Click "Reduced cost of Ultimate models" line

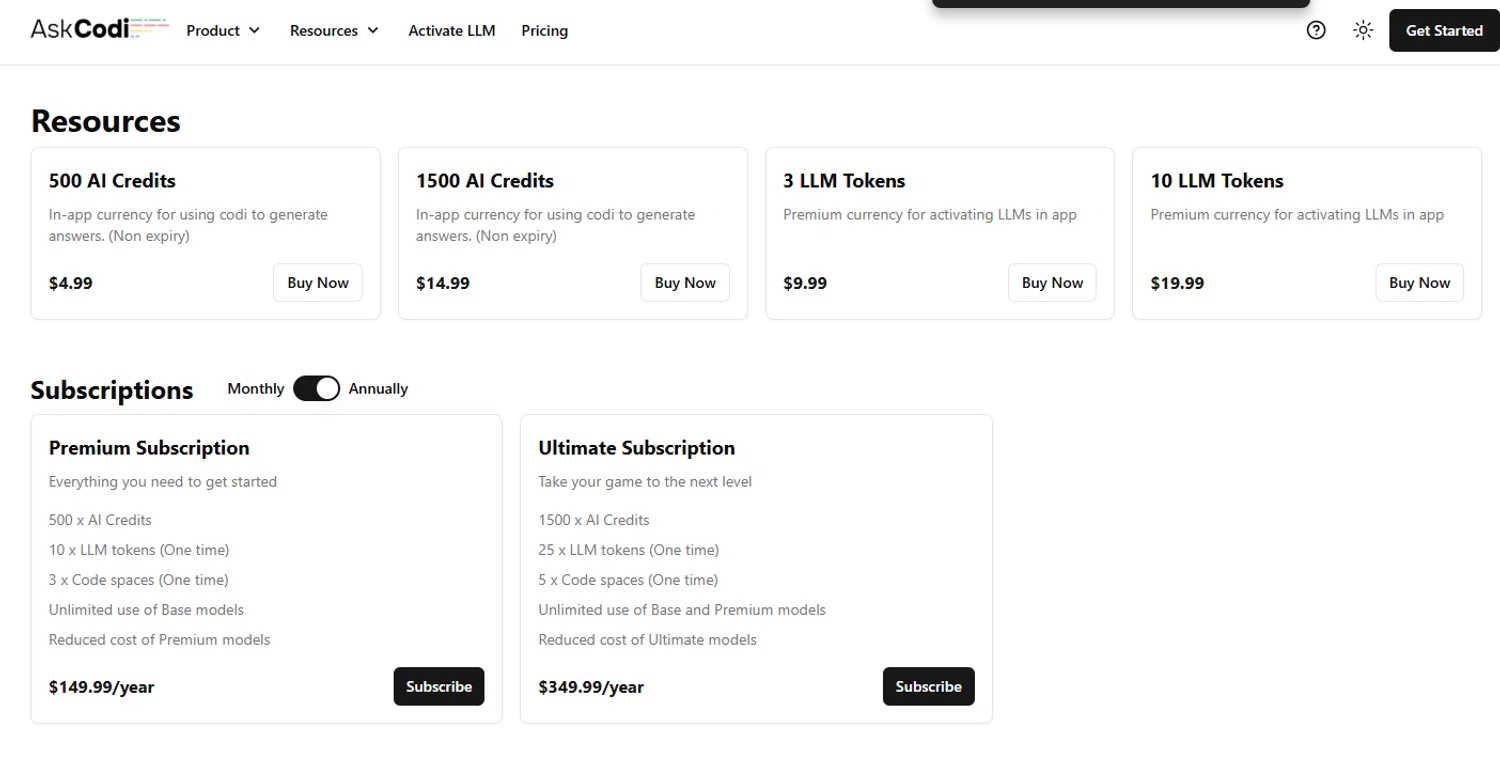click(647, 640)
